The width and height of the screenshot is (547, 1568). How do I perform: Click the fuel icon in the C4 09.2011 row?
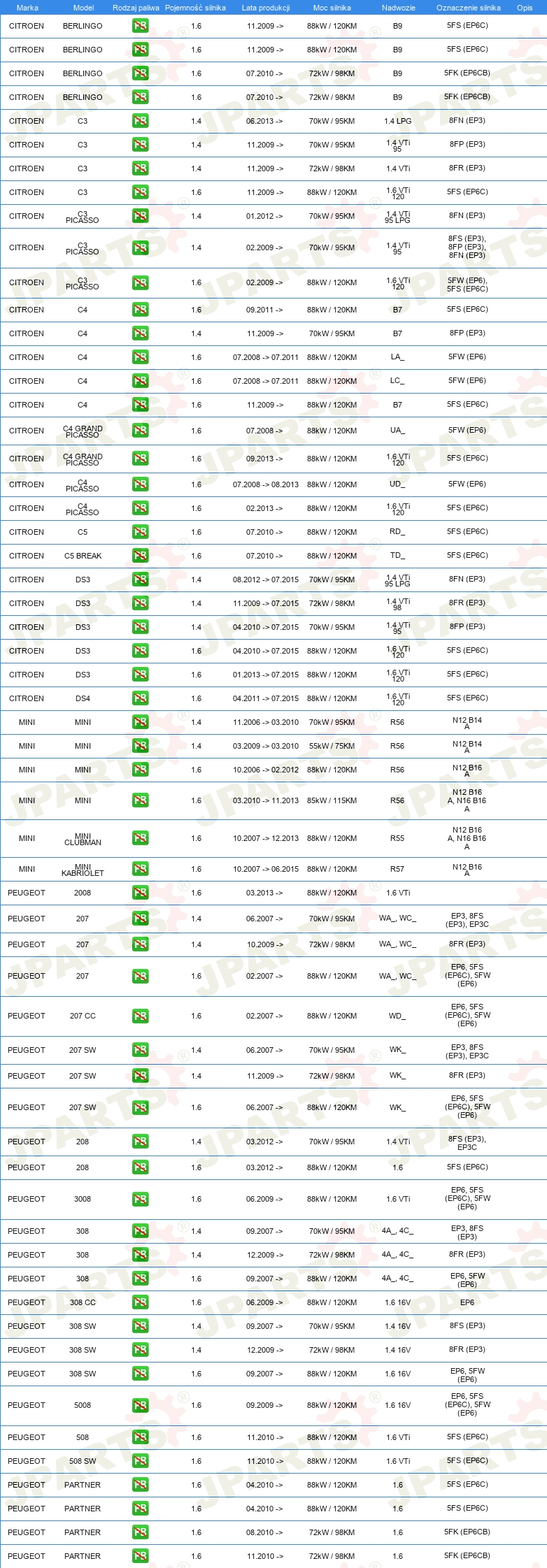(x=140, y=310)
